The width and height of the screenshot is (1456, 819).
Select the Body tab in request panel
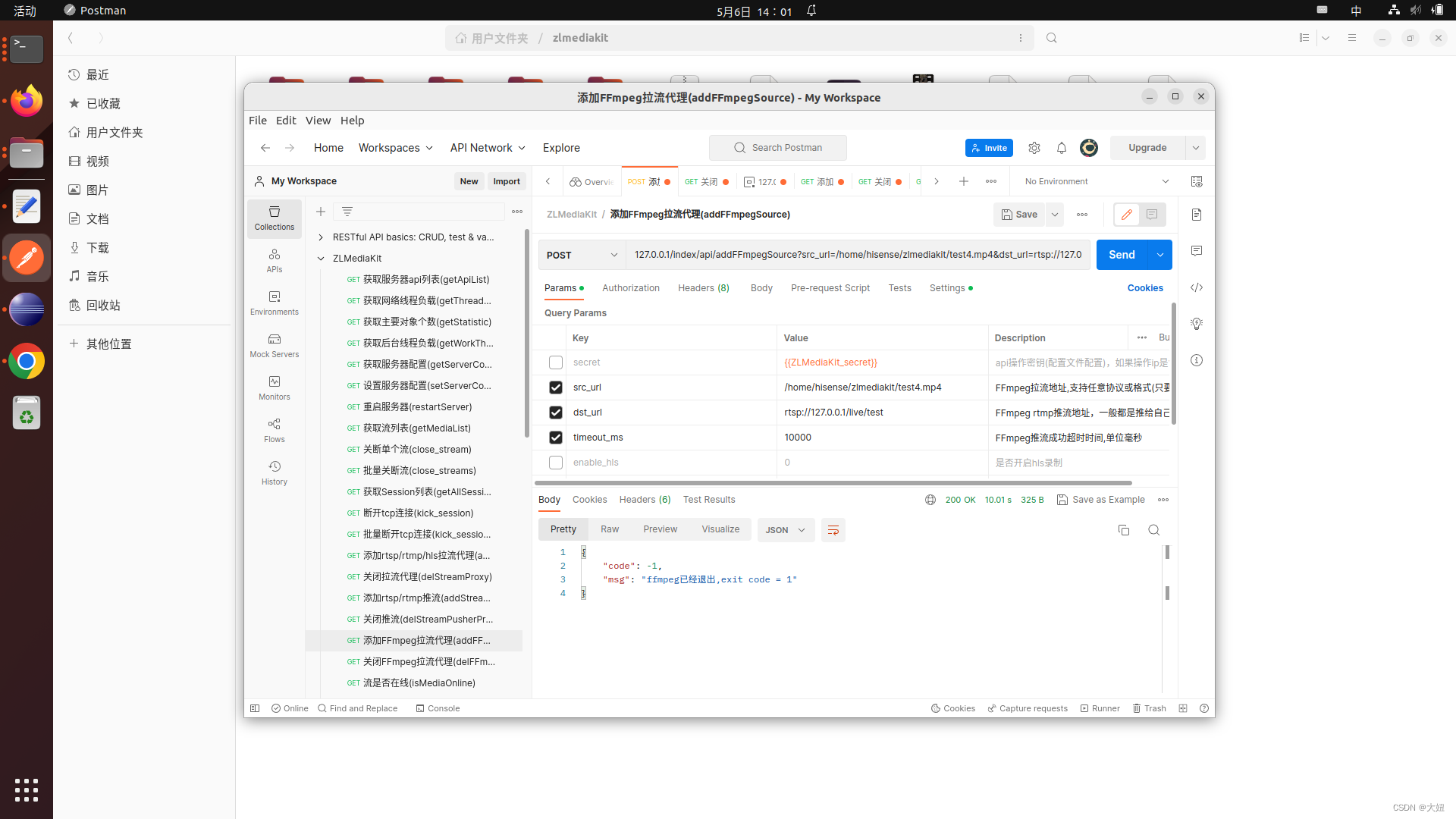[761, 288]
